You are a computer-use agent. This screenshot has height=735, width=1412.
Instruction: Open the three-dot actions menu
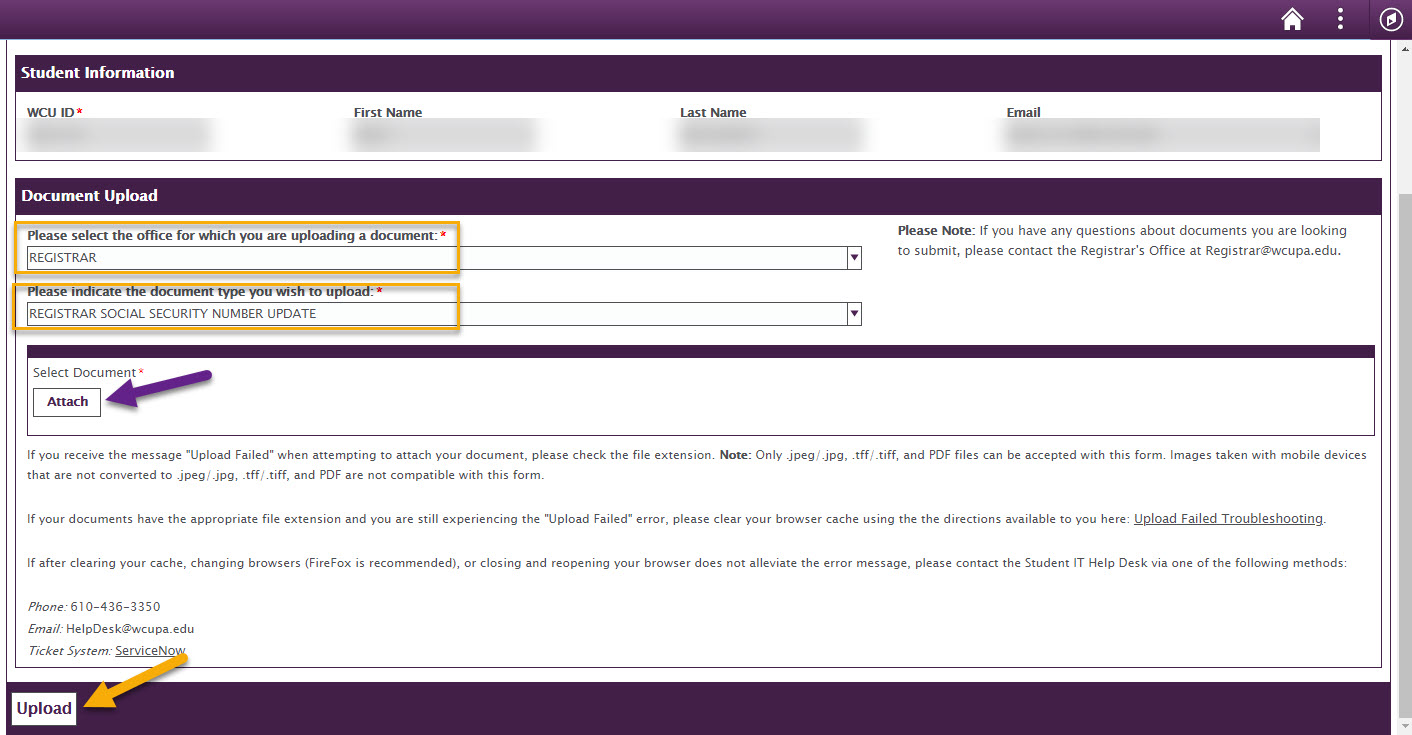click(1341, 20)
